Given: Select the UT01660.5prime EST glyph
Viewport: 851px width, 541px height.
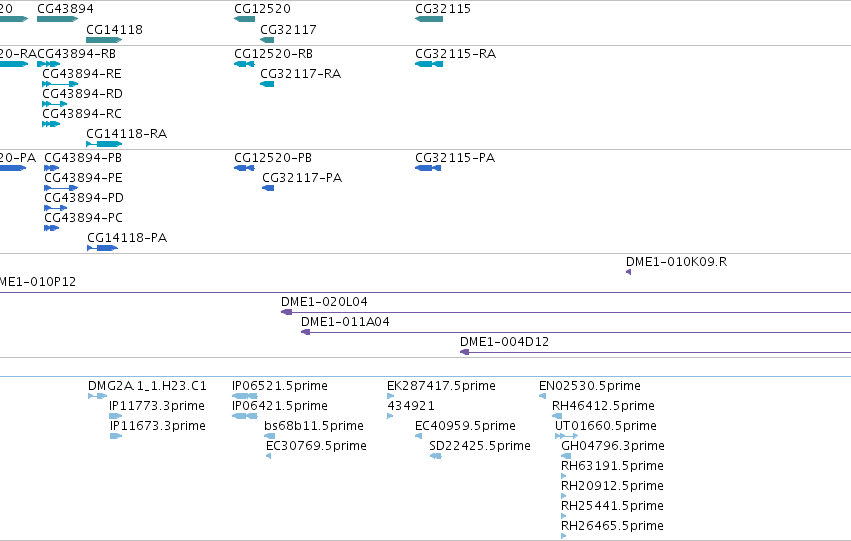Looking at the screenshot, I should 566,436.
